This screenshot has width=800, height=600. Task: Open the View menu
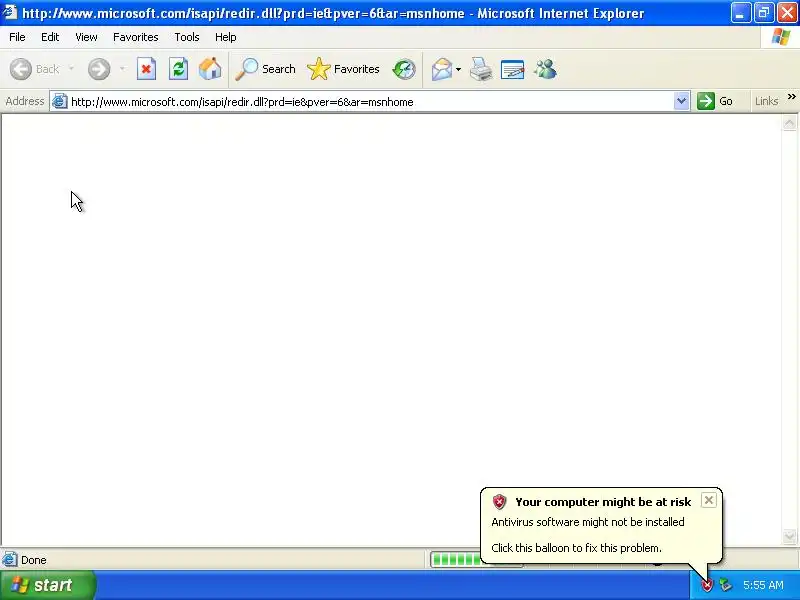(86, 37)
